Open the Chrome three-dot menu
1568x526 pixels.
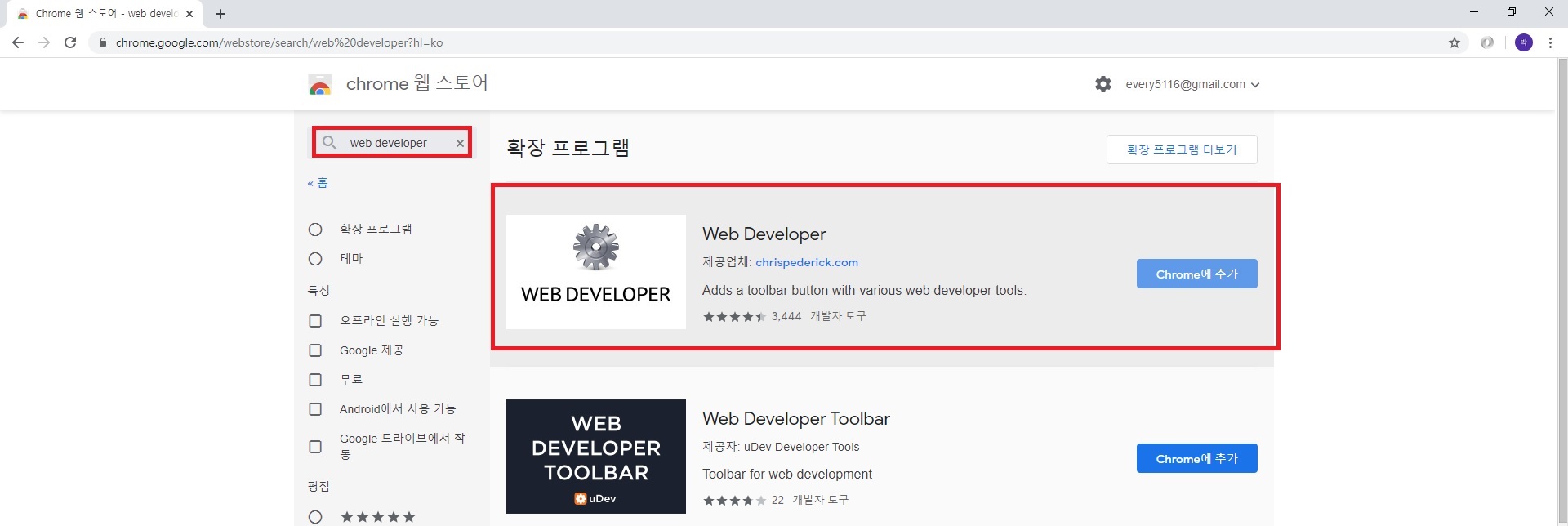pyautogui.click(x=1550, y=42)
